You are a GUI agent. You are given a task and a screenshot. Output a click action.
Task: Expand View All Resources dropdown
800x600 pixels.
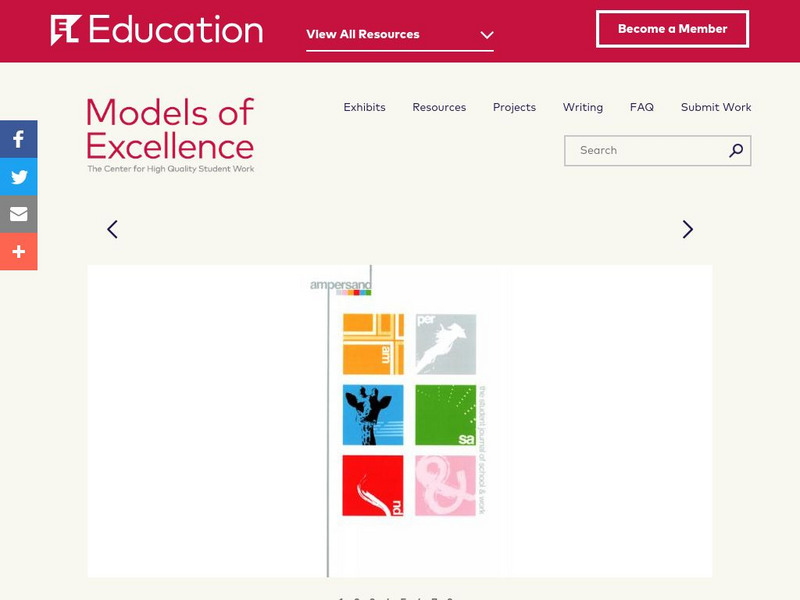pos(399,34)
